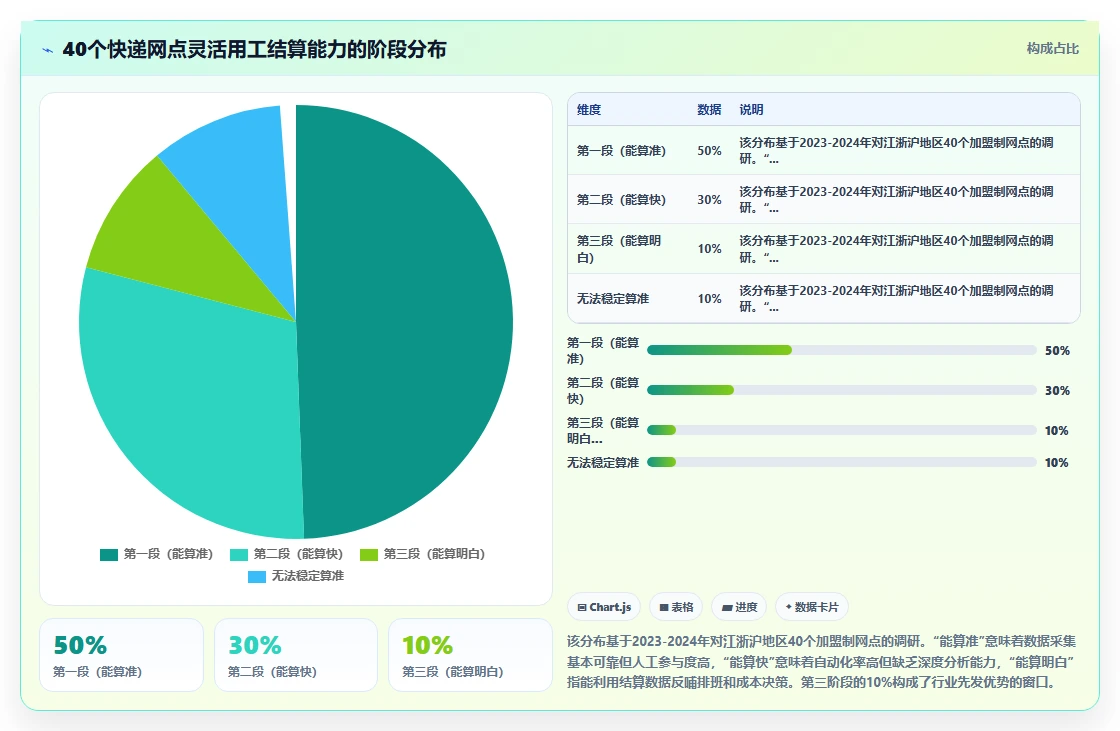Click the 第二段（能算快）legend label text
This screenshot has width=1120, height=731.
coord(299,555)
